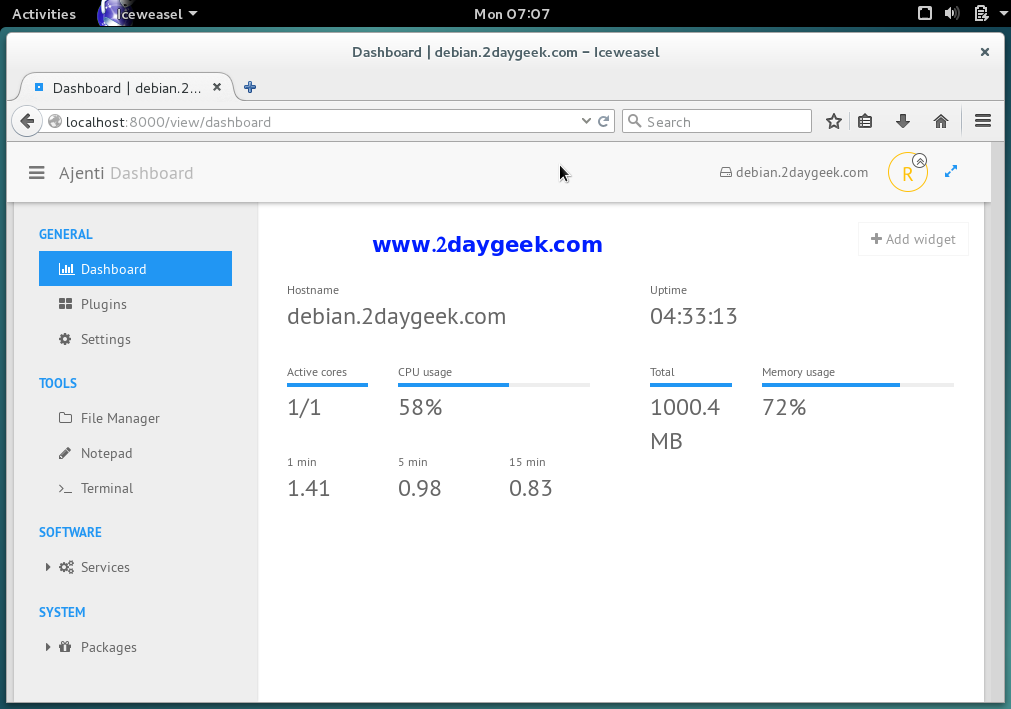Open the user R avatar menu
This screenshot has width=1011, height=709.
point(908,172)
